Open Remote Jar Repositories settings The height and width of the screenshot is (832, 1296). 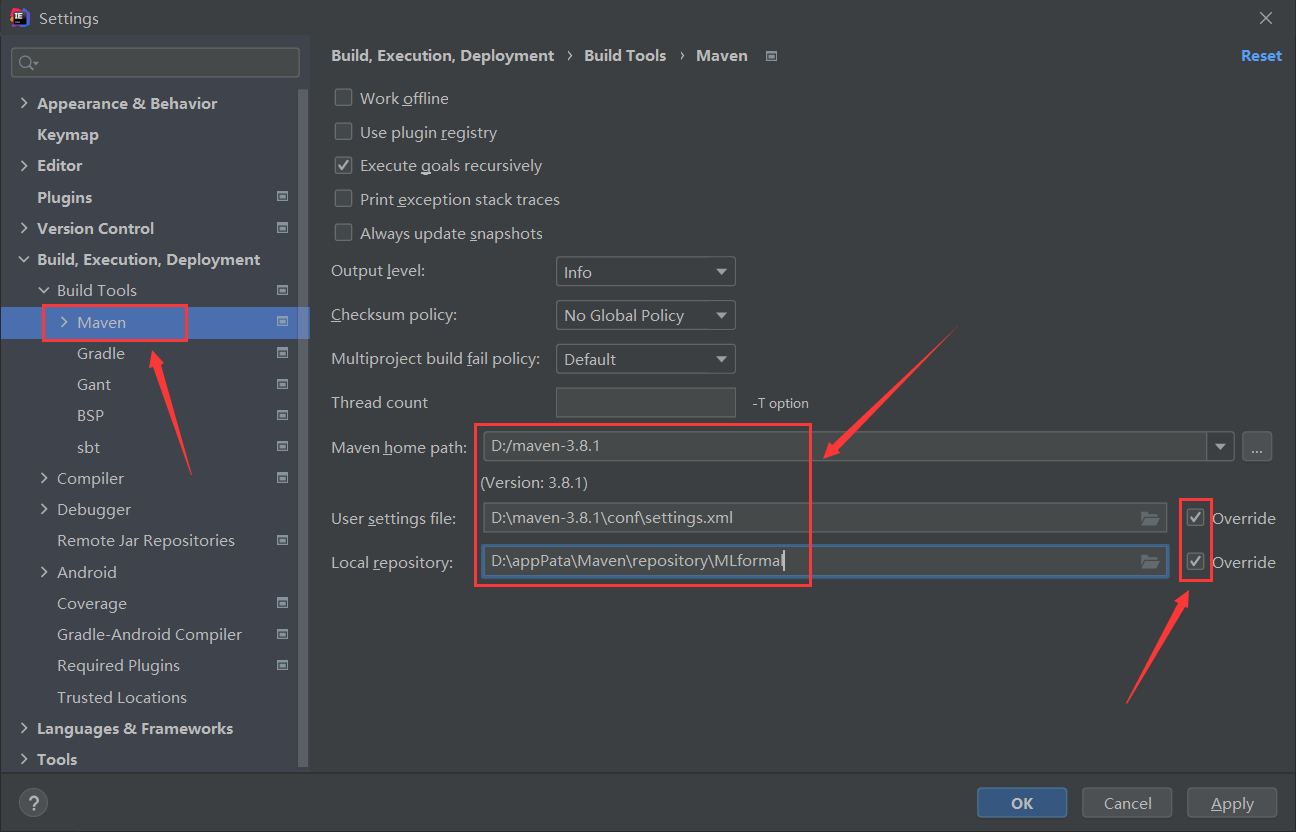[146, 540]
